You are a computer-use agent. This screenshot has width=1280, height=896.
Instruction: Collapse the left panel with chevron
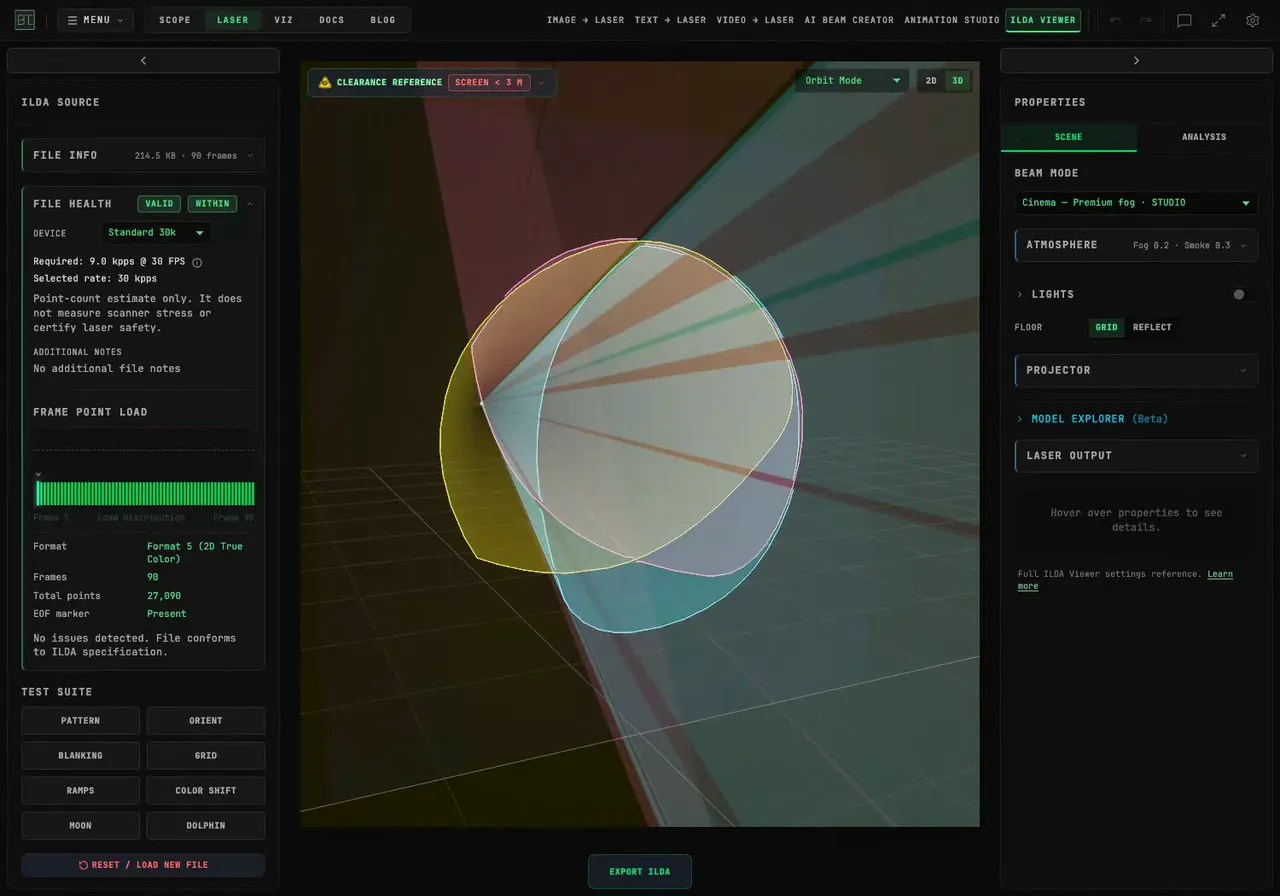coord(143,61)
